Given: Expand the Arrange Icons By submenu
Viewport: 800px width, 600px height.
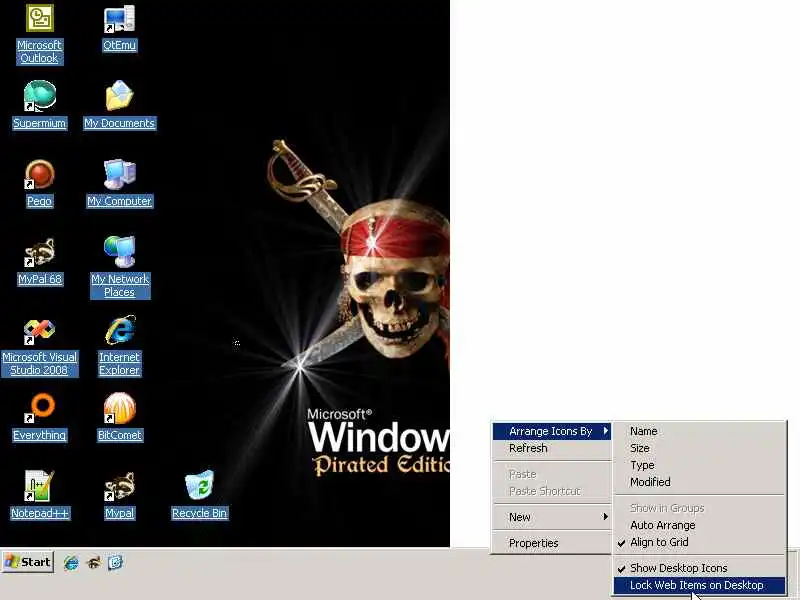Looking at the screenshot, I should click(552, 432).
